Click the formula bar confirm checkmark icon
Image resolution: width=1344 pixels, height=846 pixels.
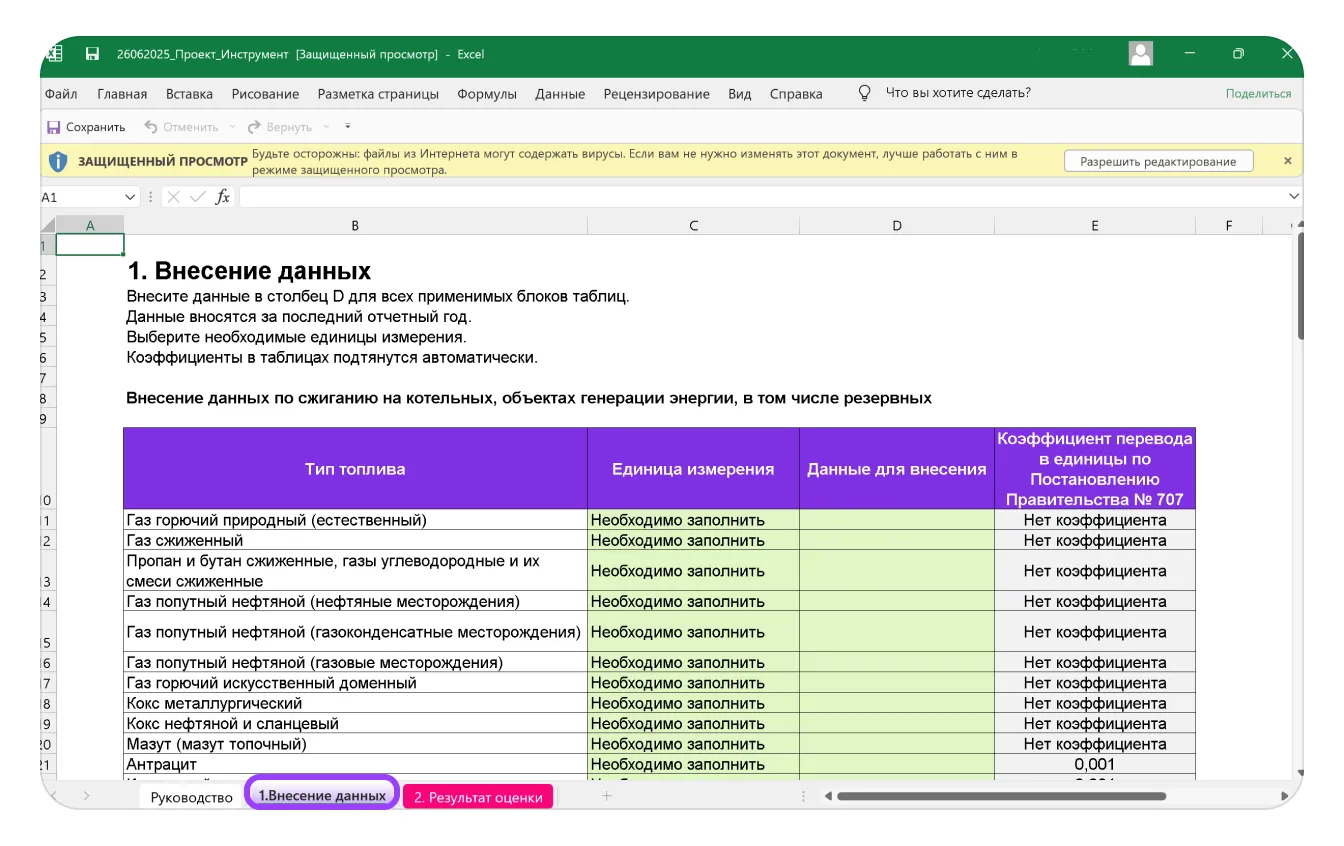click(x=198, y=197)
